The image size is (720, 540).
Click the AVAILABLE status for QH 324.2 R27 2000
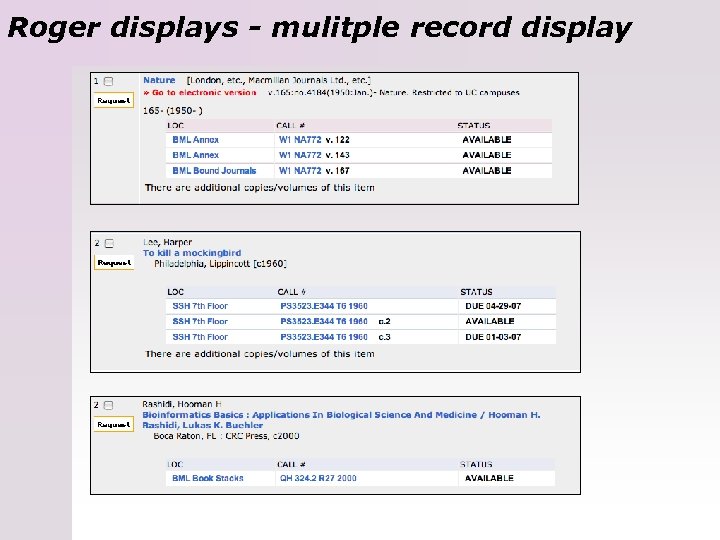[x=489, y=478]
